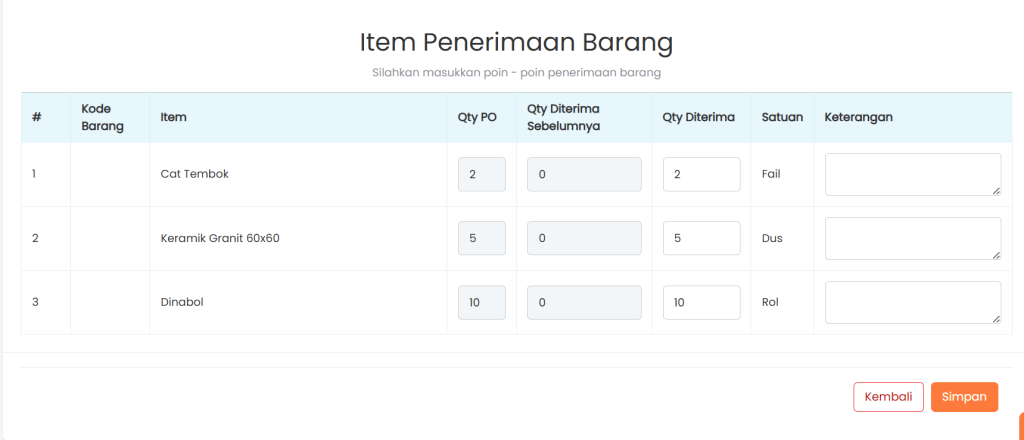Image resolution: width=1024 pixels, height=440 pixels.
Task: Click Qty PO field of Cat Tembok
Action: (481, 174)
